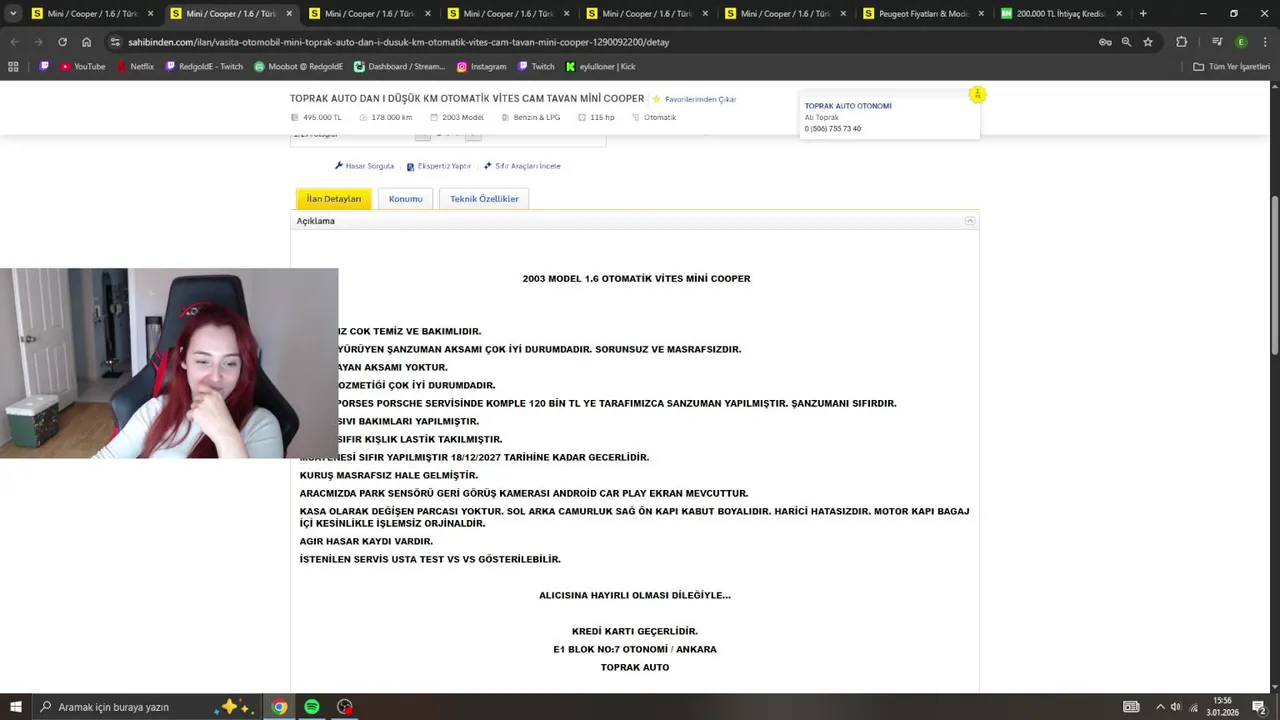Open TOPRAK AUTO OTONOMİ seller link

click(x=848, y=106)
